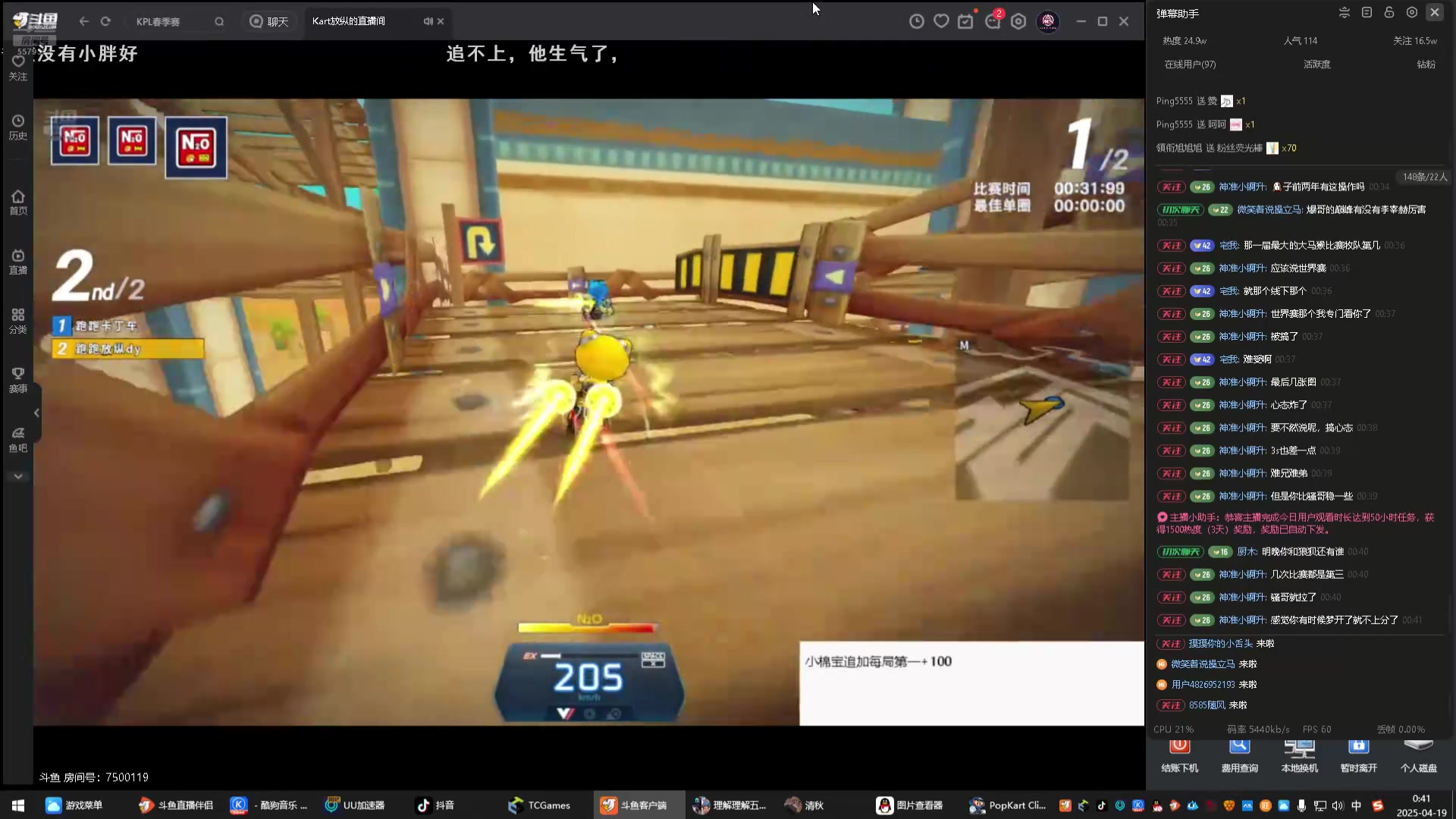
Task: Click 8585随风 username entry
Action: [1207, 704]
